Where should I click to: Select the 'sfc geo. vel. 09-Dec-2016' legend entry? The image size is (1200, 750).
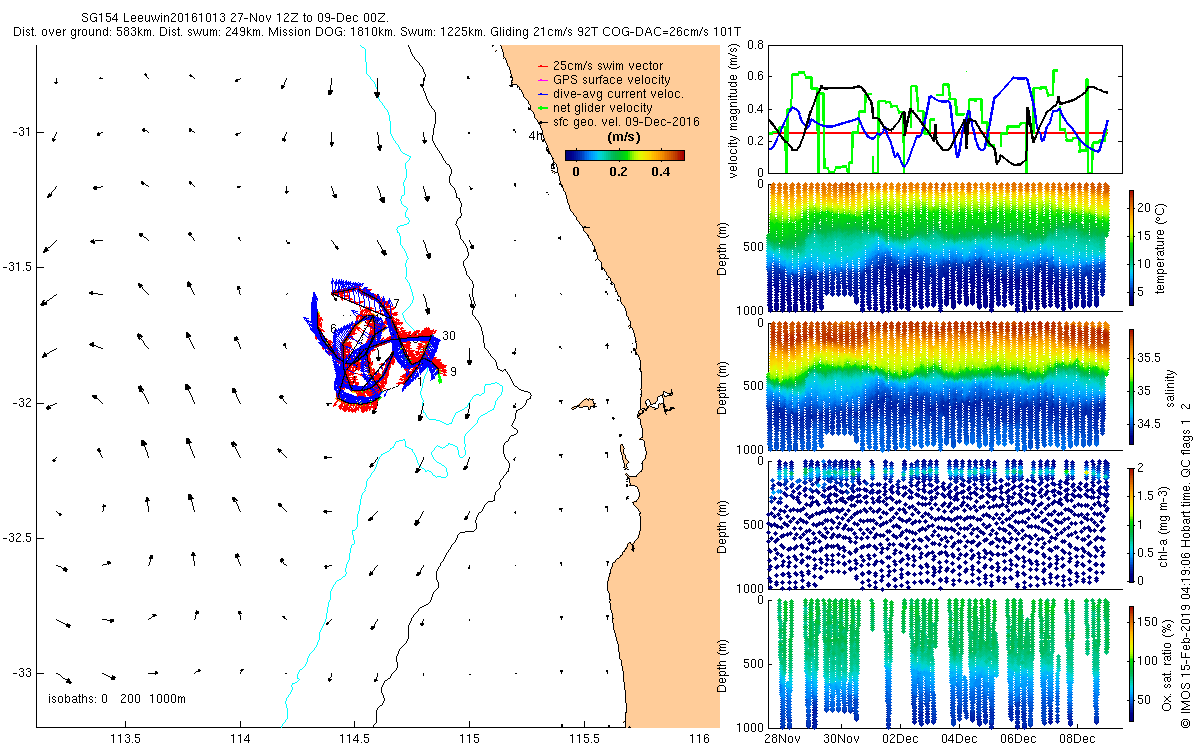click(618, 121)
